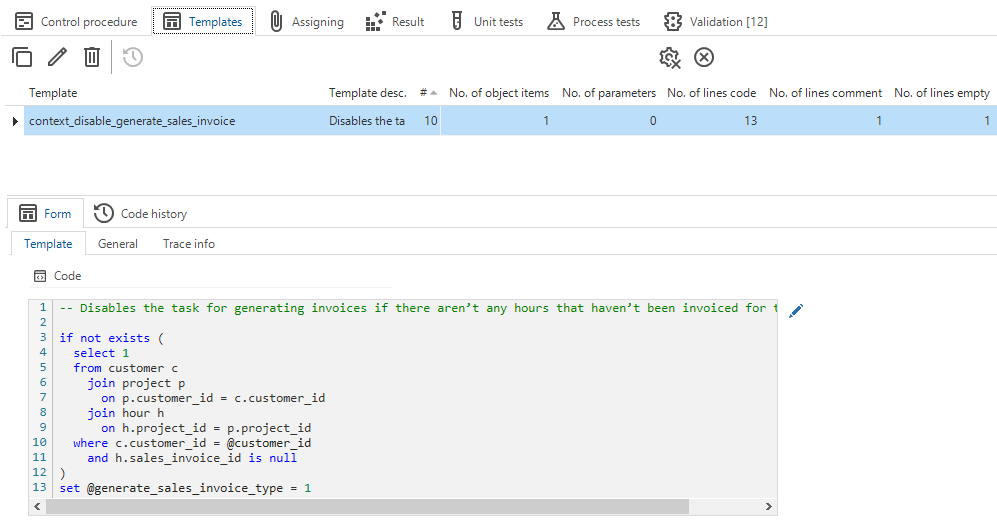Click the blue pencil beside code editor
This screenshot has height=521, width=997.
point(796,311)
